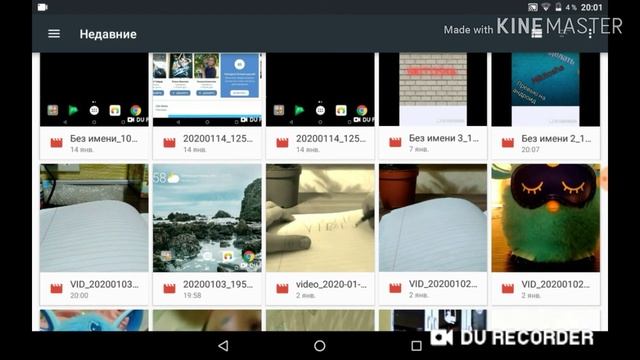Image resolution: width=640 pixels, height=360 pixels.
Task: Tap the 20:01 clock in status bar
Action: click(x=591, y=7)
